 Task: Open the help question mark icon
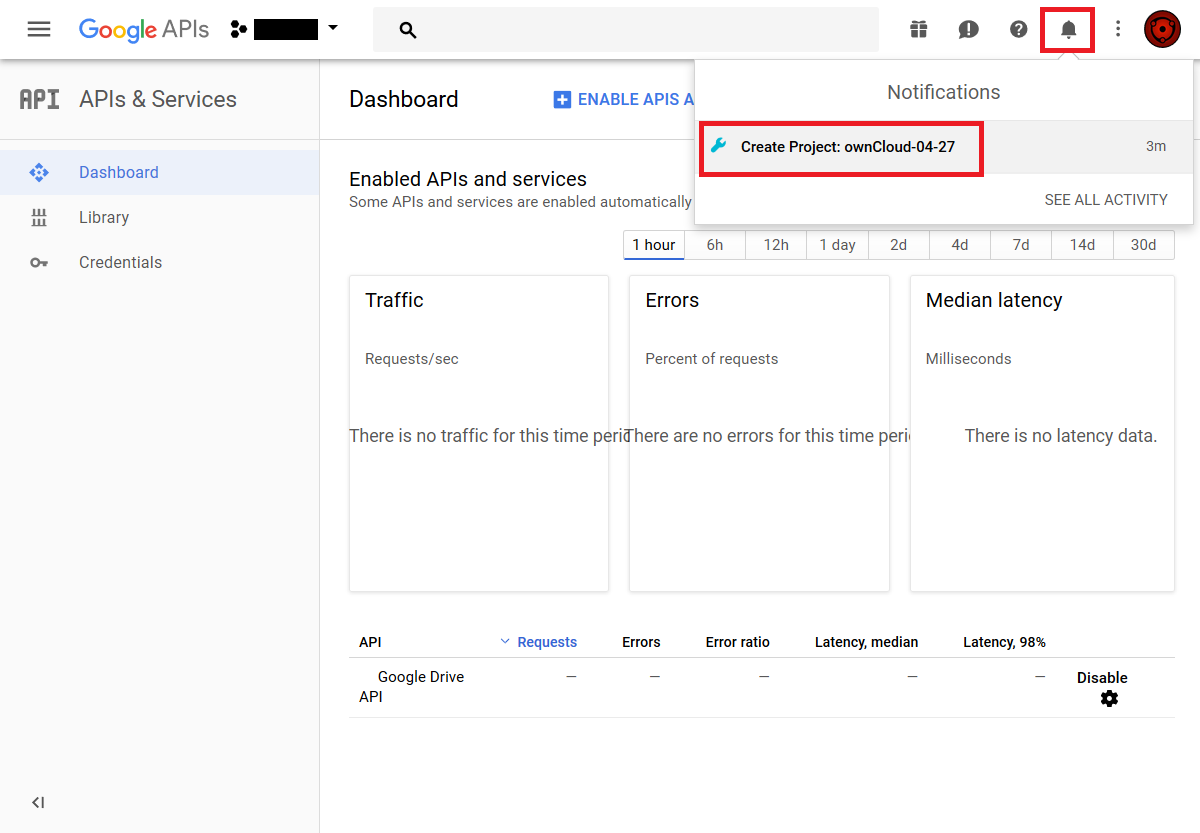1018,29
